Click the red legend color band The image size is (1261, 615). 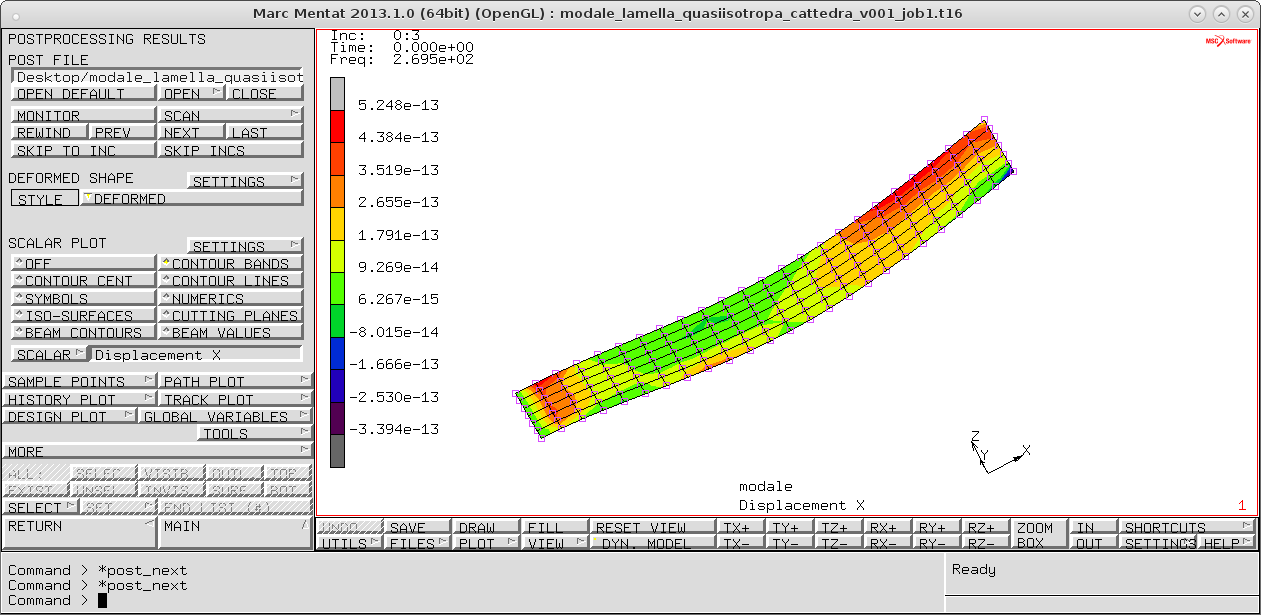pos(337,126)
